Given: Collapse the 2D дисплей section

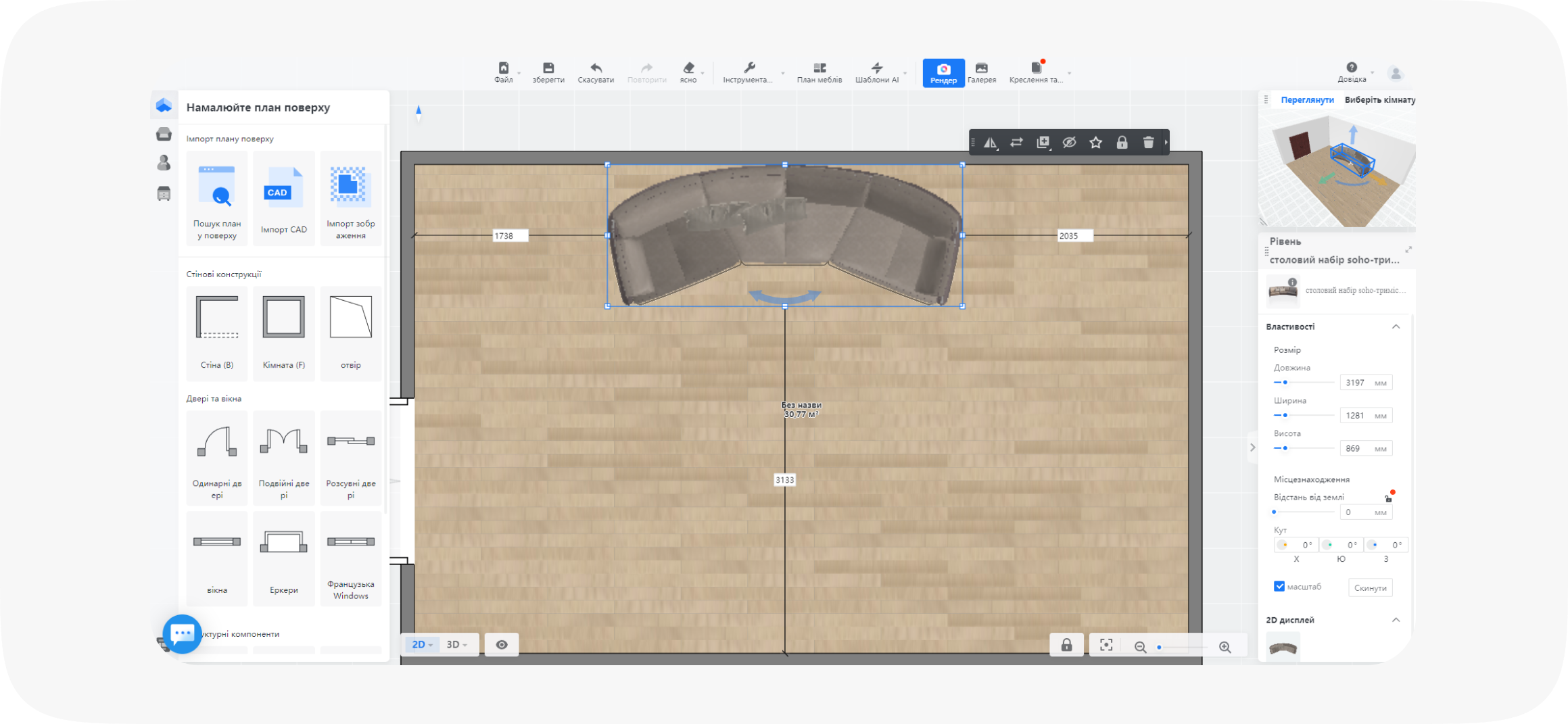Looking at the screenshot, I should pos(1396,620).
